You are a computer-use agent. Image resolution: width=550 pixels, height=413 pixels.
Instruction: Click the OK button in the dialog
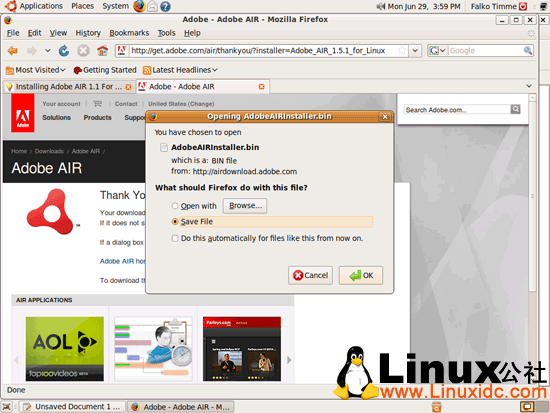361,275
